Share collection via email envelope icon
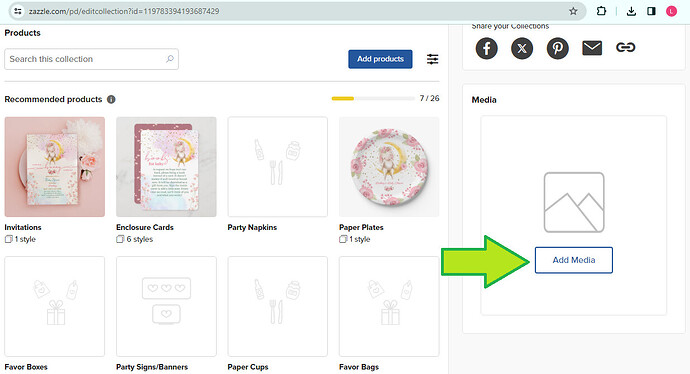The image size is (690, 374). click(592, 48)
